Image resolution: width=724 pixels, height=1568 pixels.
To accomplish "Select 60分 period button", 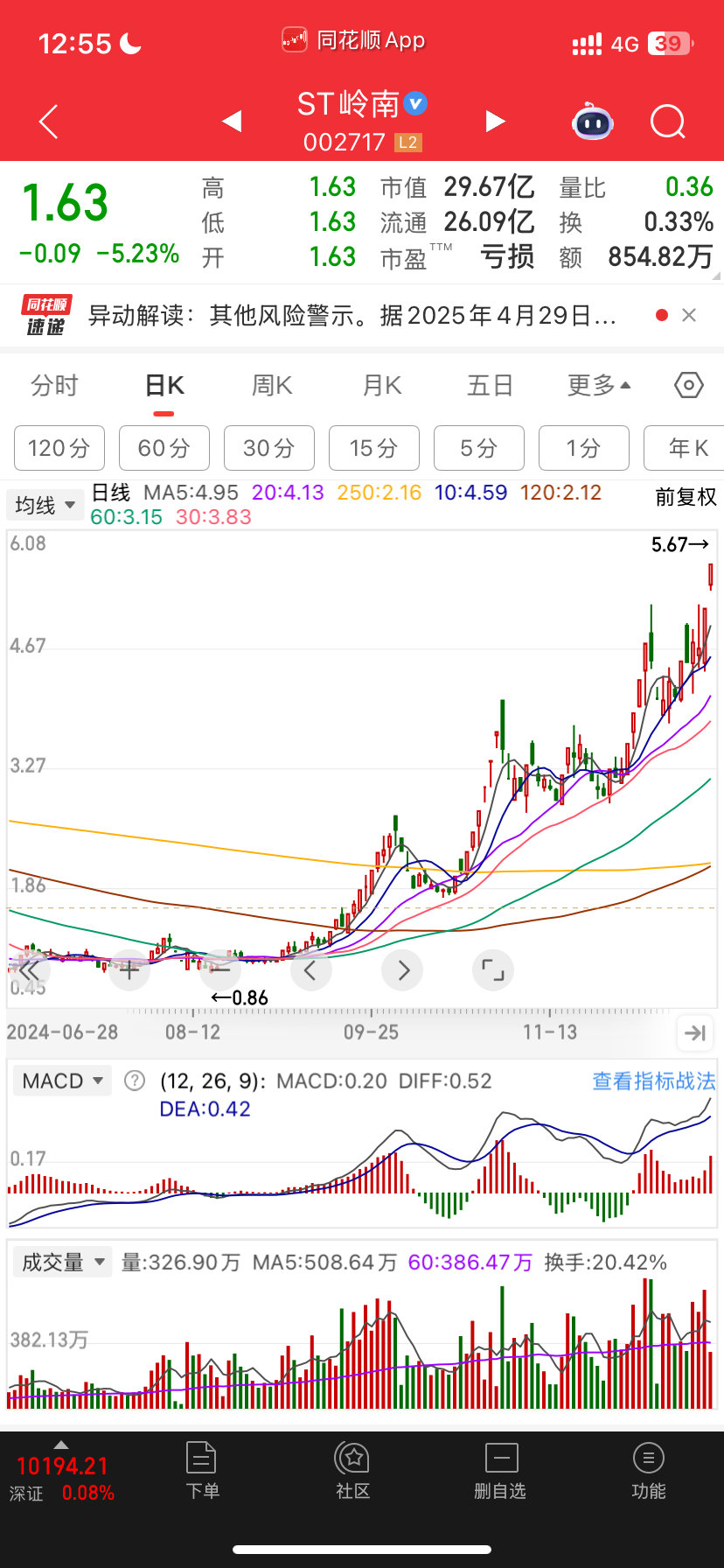I will [x=164, y=448].
